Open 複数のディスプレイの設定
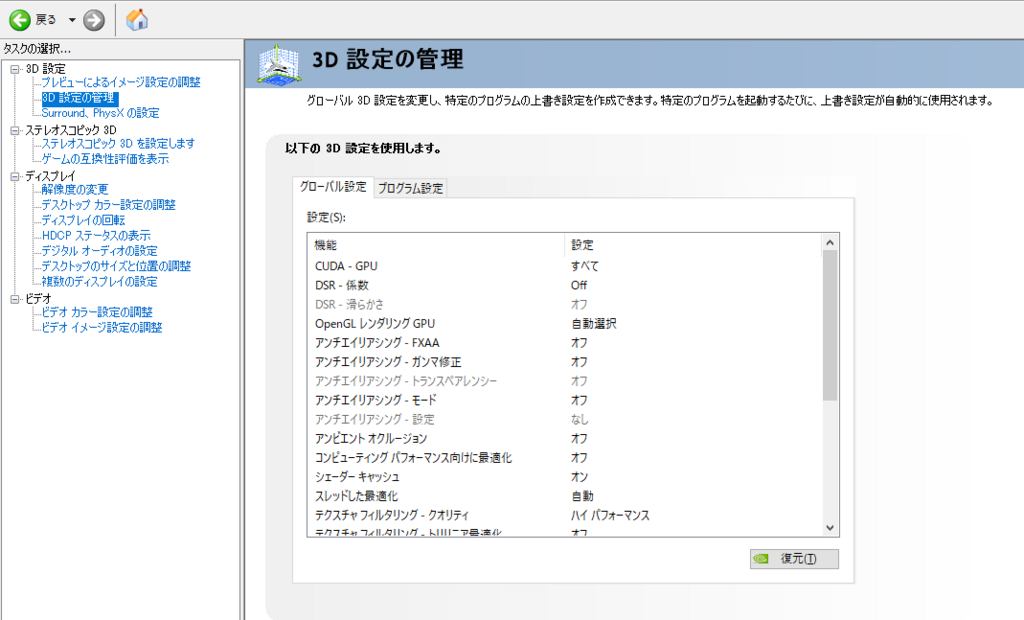The image size is (1024, 620). click(99, 282)
